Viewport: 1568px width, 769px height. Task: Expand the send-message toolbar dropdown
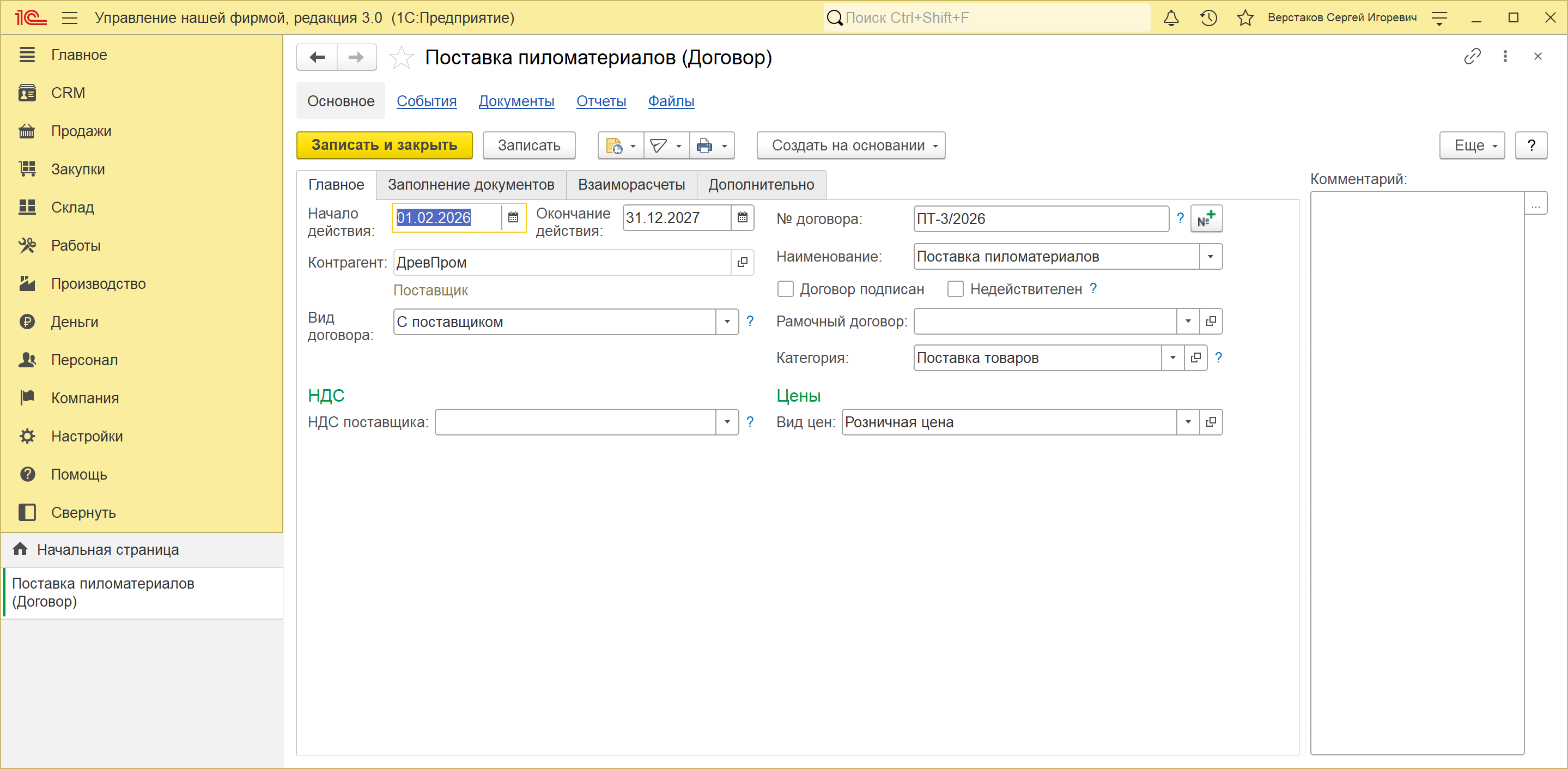[666, 146]
